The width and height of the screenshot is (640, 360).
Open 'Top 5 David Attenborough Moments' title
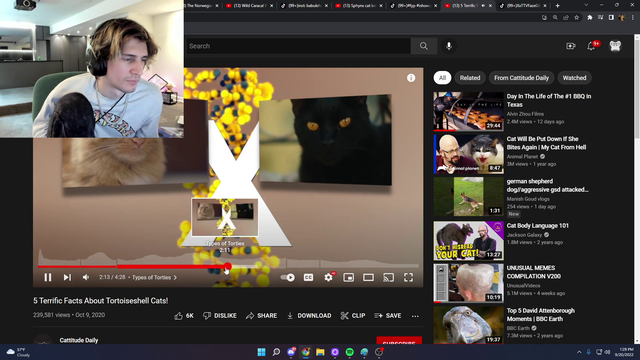point(541,315)
